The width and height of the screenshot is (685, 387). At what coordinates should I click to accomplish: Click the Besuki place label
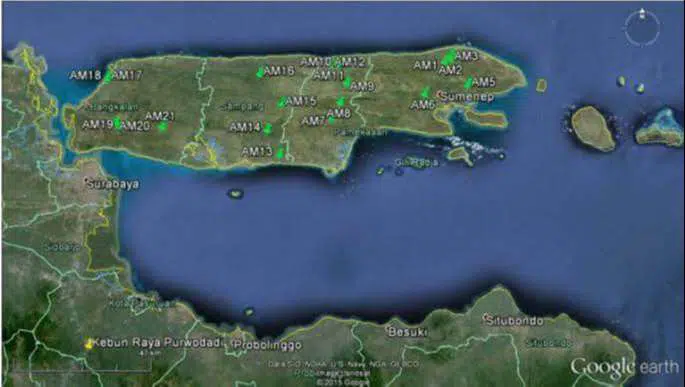pos(407,332)
